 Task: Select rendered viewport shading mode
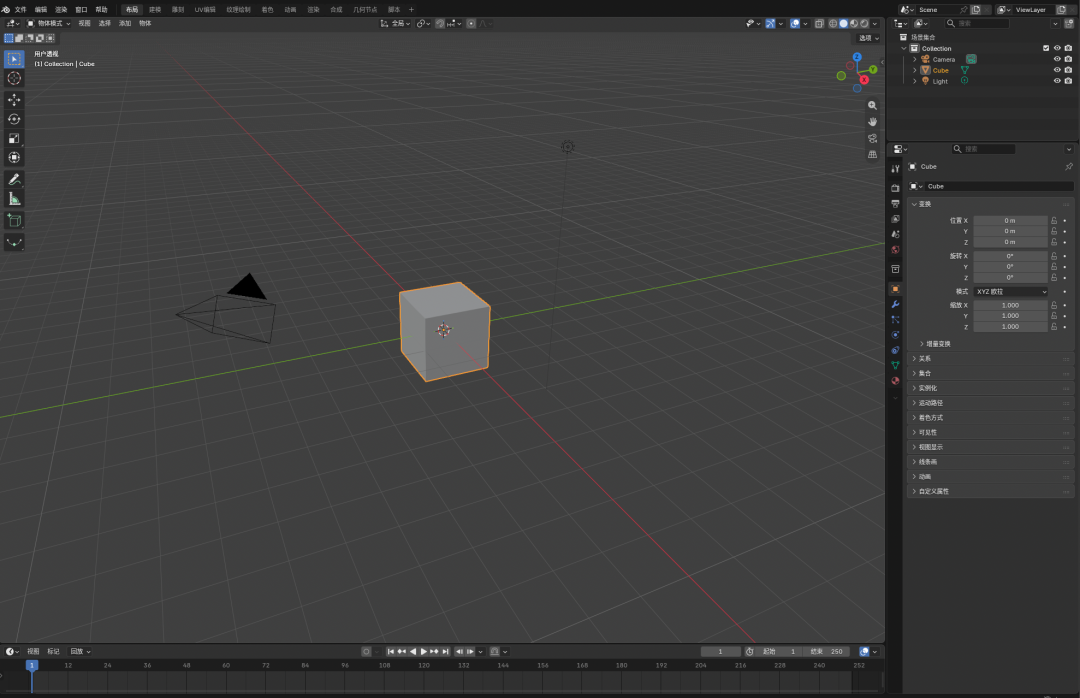[864, 23]
